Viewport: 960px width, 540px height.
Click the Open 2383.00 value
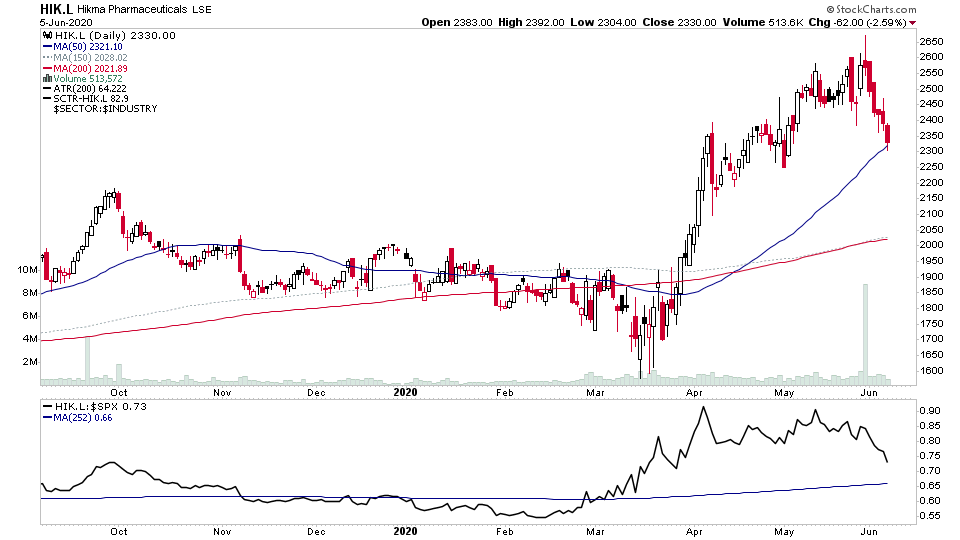pos(457,23)
